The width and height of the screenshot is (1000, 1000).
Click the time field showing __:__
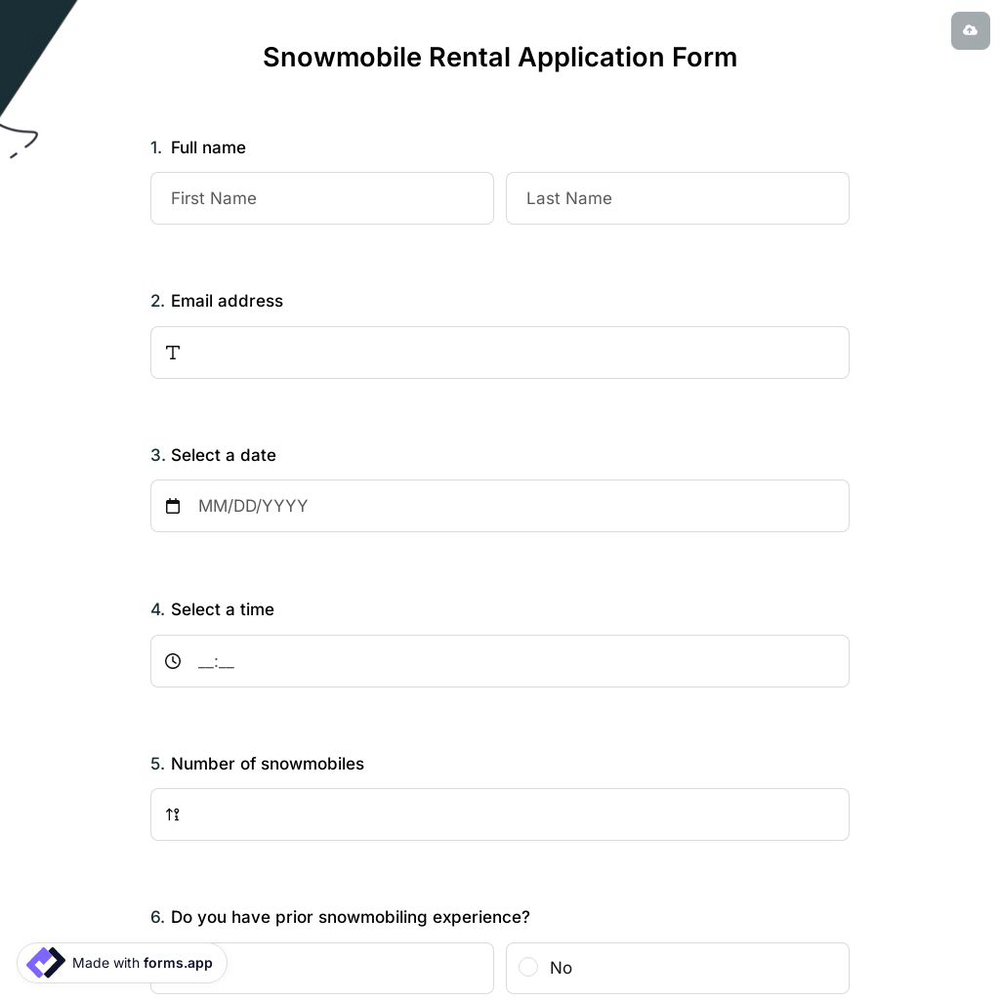pos(216,661)
